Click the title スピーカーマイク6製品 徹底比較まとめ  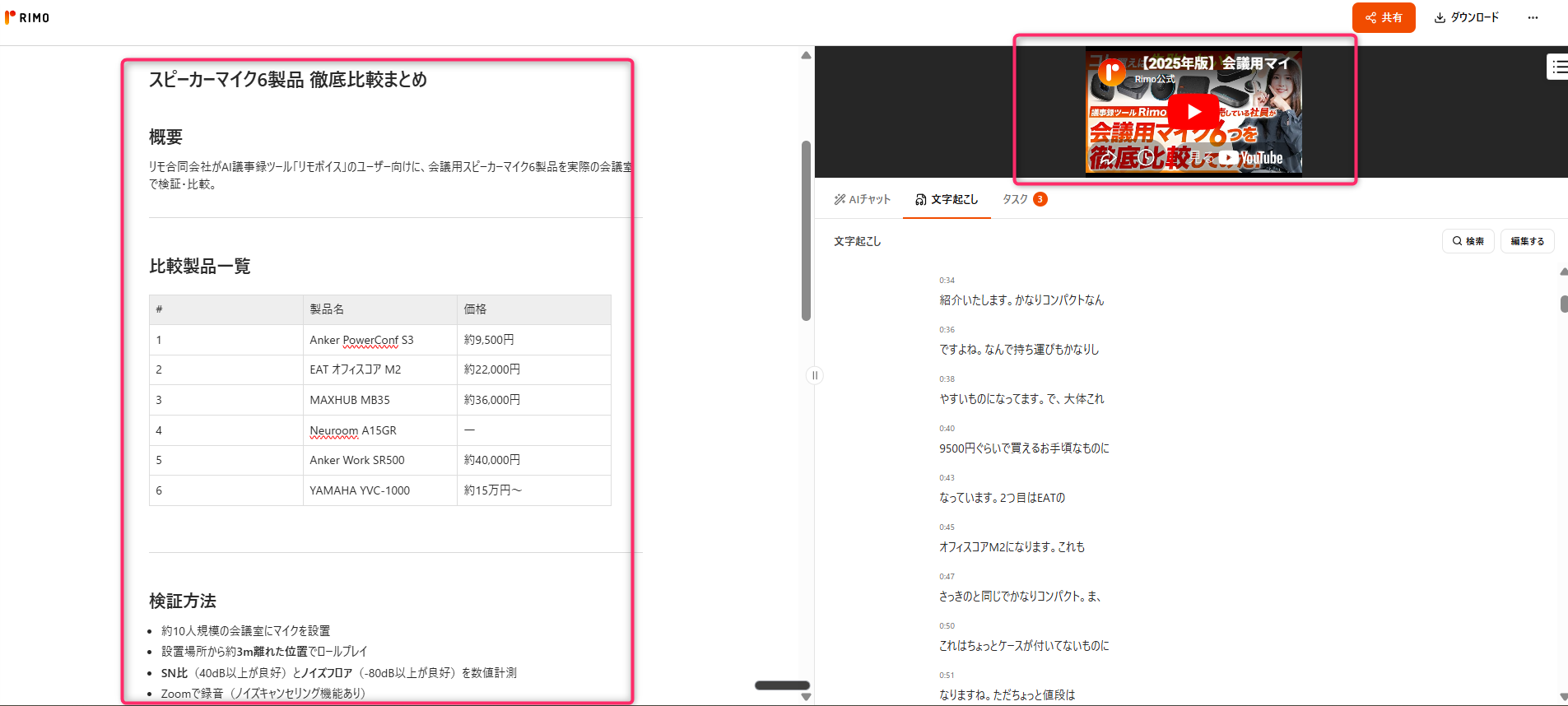pos(288,80)
